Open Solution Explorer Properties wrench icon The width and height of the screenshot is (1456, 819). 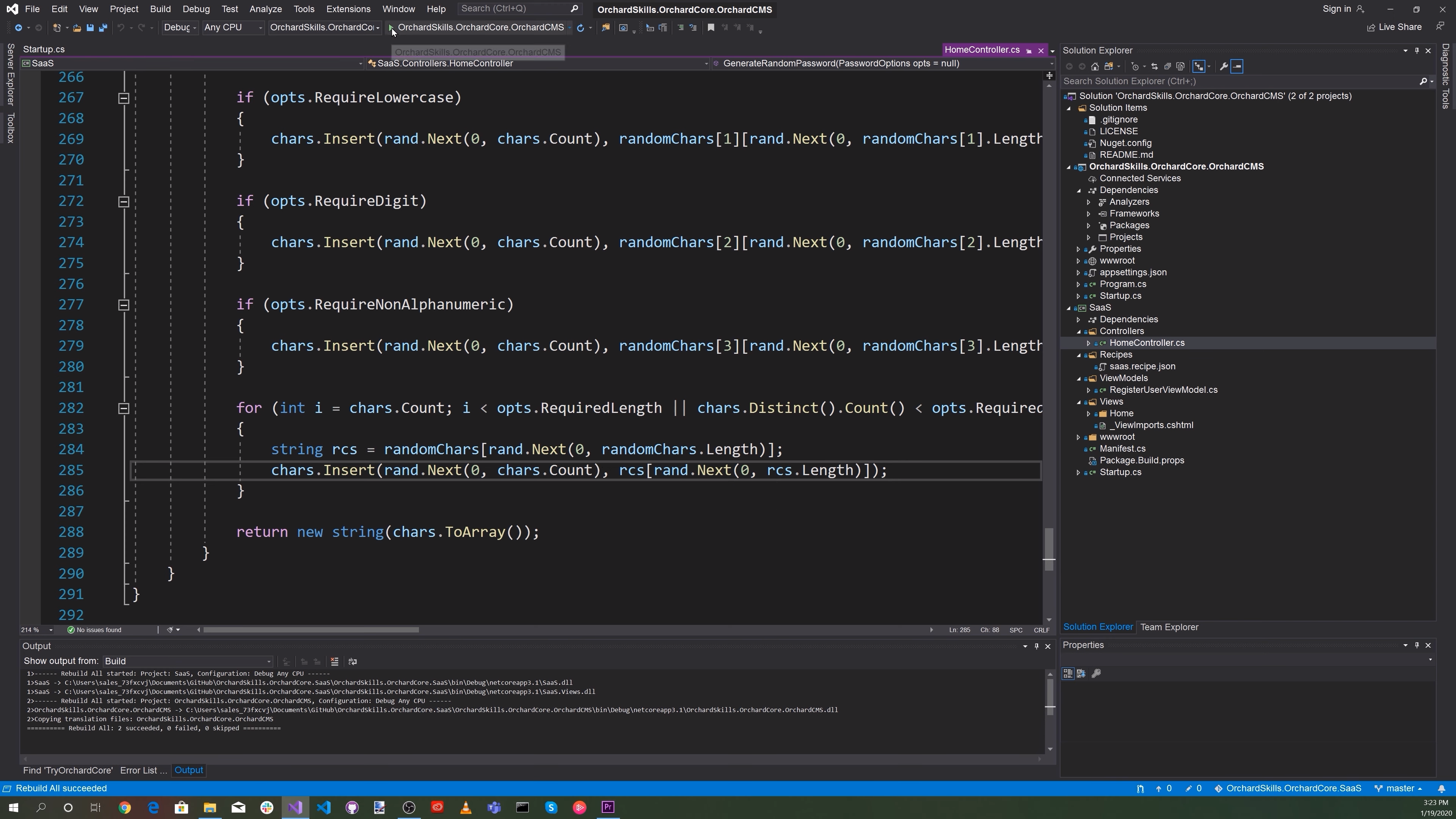click(x=1224, y=67)
